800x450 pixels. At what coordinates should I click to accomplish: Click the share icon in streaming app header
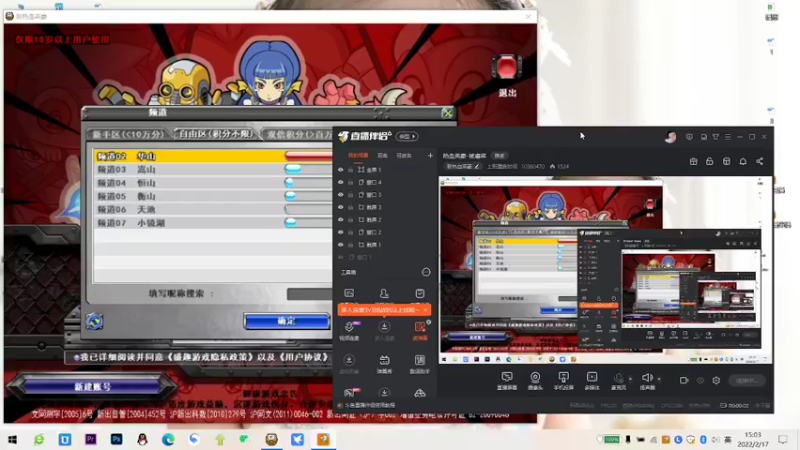coord(760,161)
